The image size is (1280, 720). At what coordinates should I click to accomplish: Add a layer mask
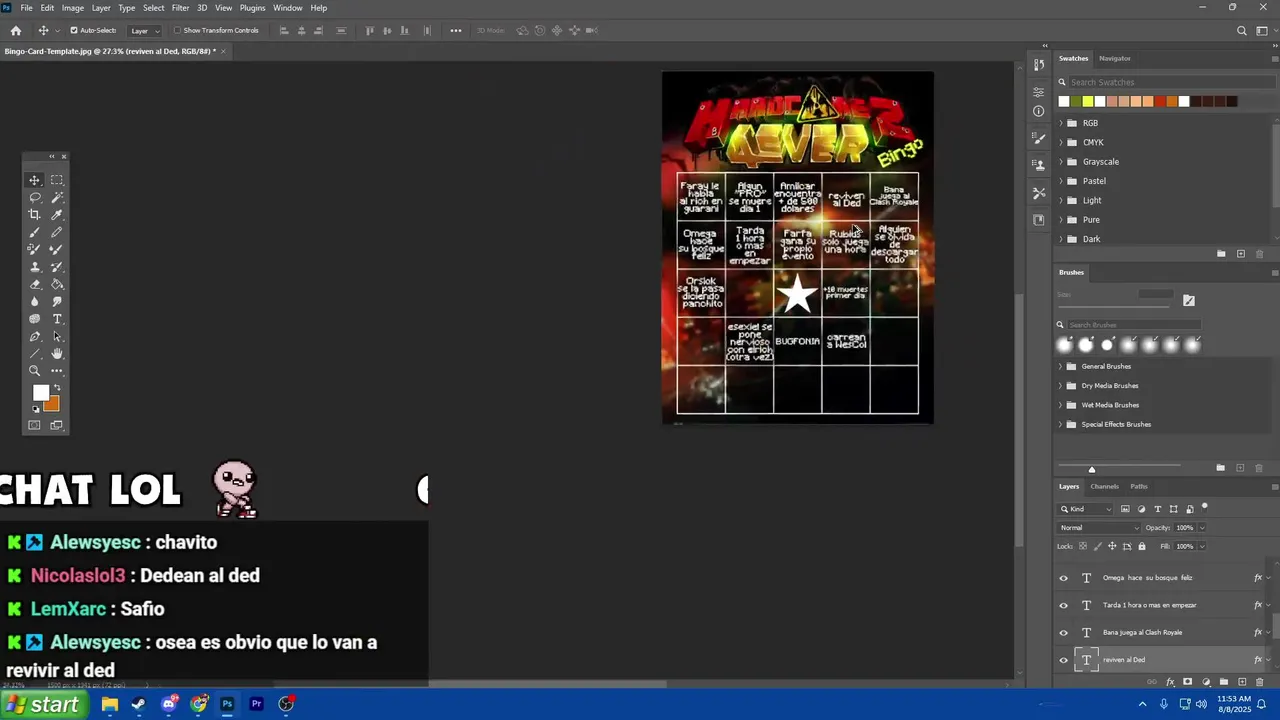1187,682
